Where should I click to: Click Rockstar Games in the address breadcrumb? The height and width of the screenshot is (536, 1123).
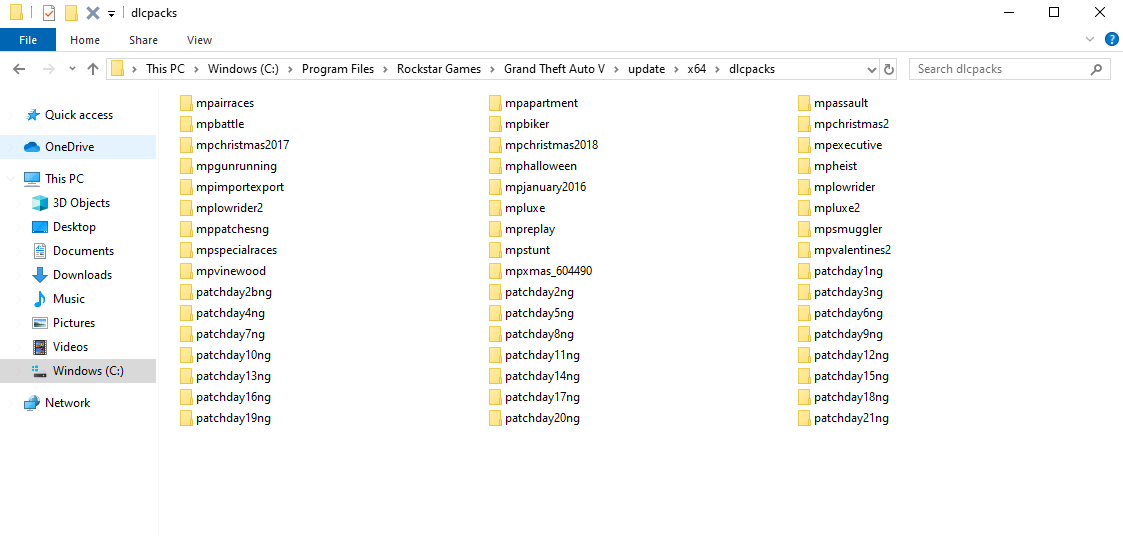(440, 70)
